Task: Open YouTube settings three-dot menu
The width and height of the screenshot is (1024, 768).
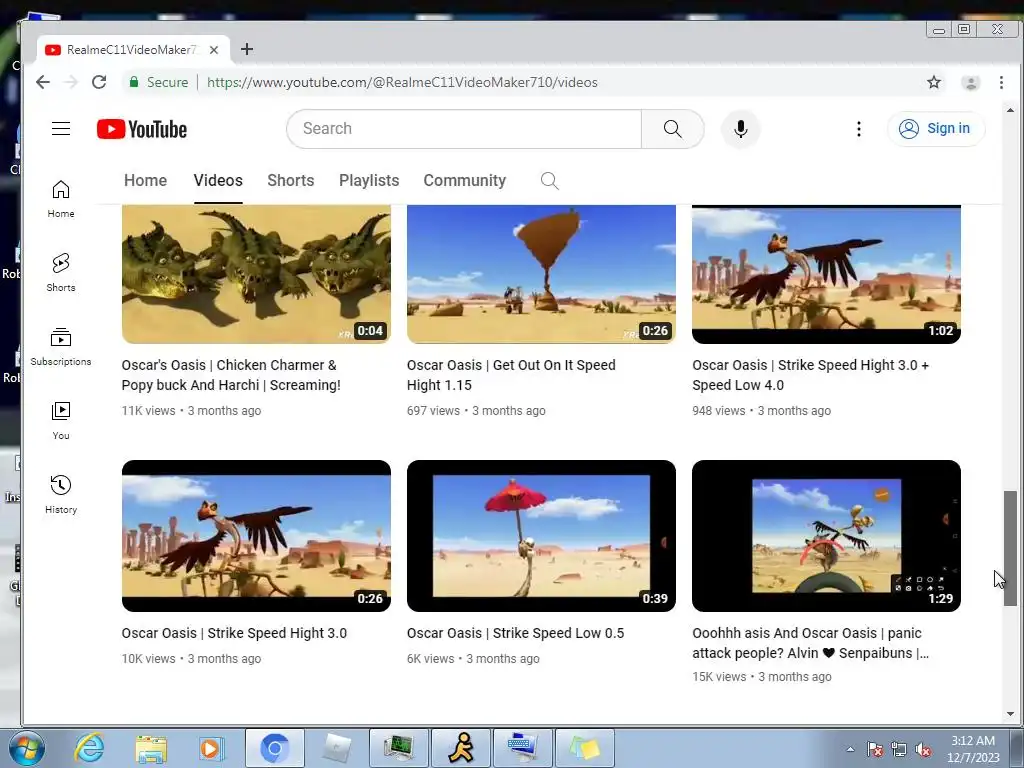Action: point(859,129)
